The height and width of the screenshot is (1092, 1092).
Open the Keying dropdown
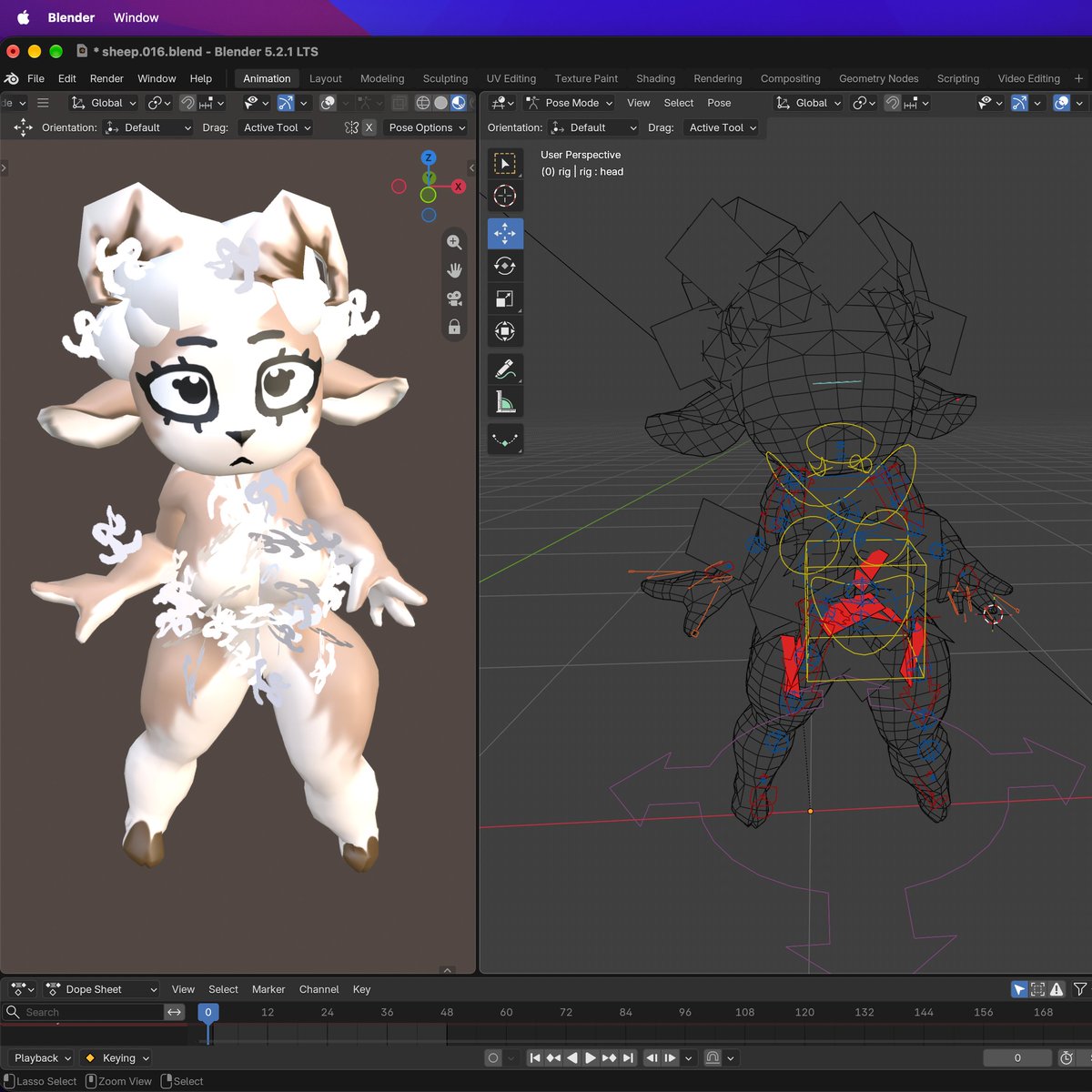116,1057
